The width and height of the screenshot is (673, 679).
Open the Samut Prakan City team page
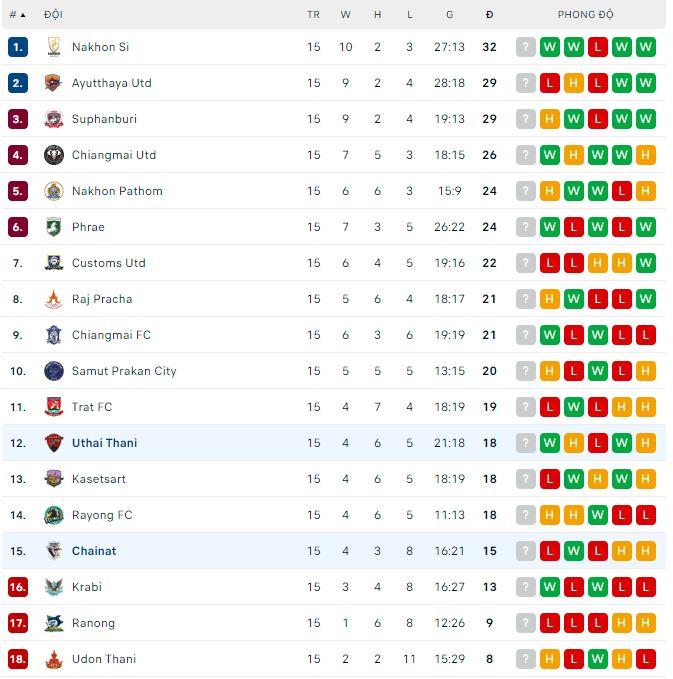[x=124, y=371]
